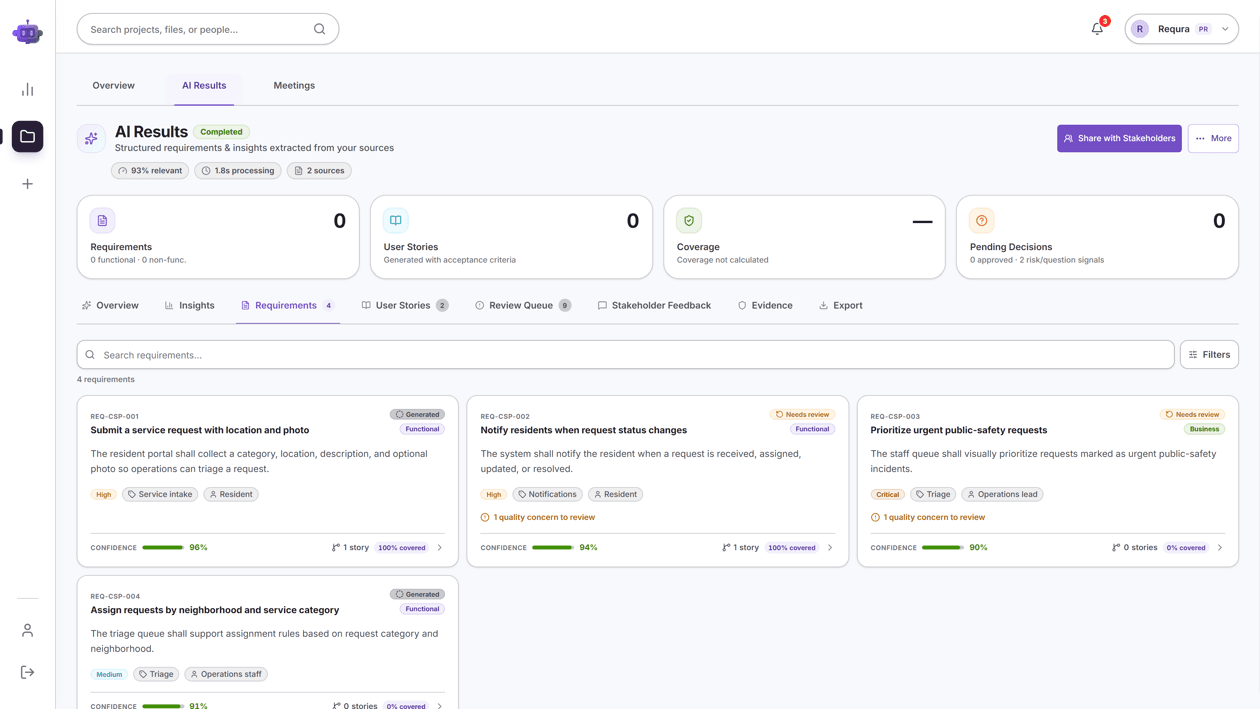This screenshot has width=1260, height=709.
Task: Open the Review Queue sub-tab
Action: pos(523,306)
